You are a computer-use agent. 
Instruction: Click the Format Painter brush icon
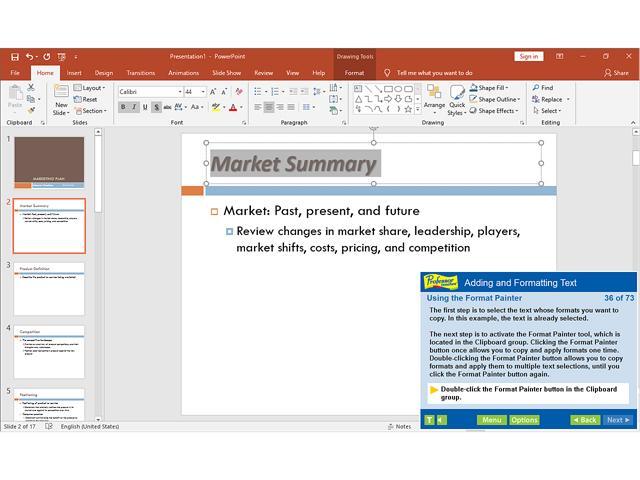(x=32, y=110)
